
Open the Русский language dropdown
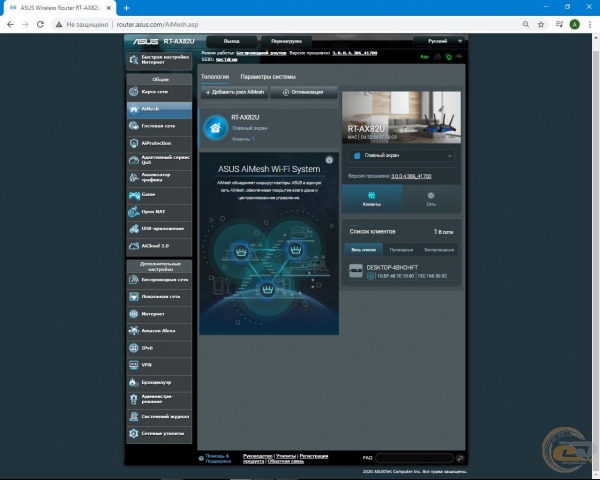(x=439, y=41)
